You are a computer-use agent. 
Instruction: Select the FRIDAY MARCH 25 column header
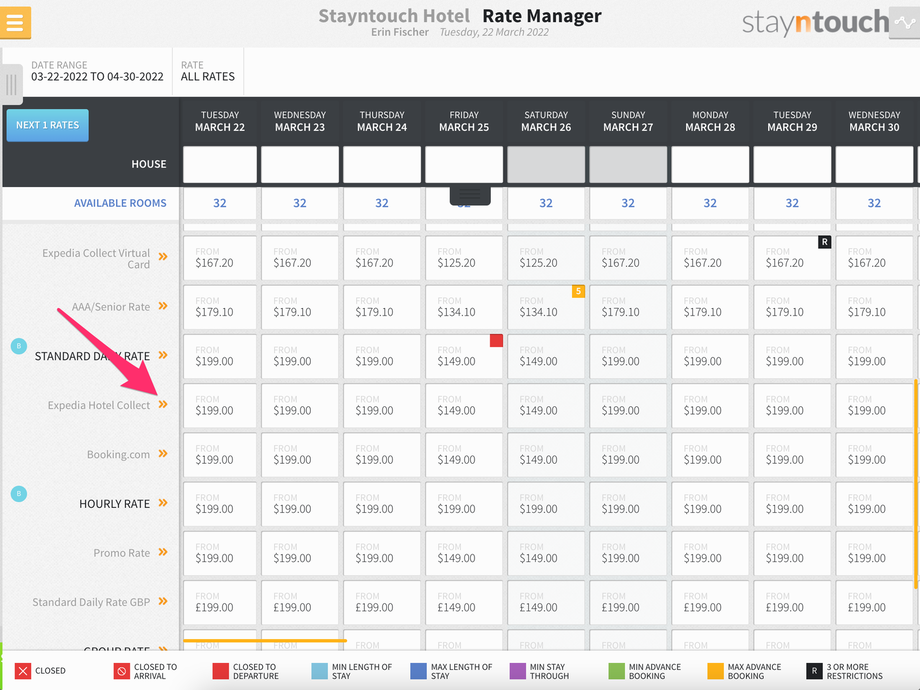tap(464, 121)
